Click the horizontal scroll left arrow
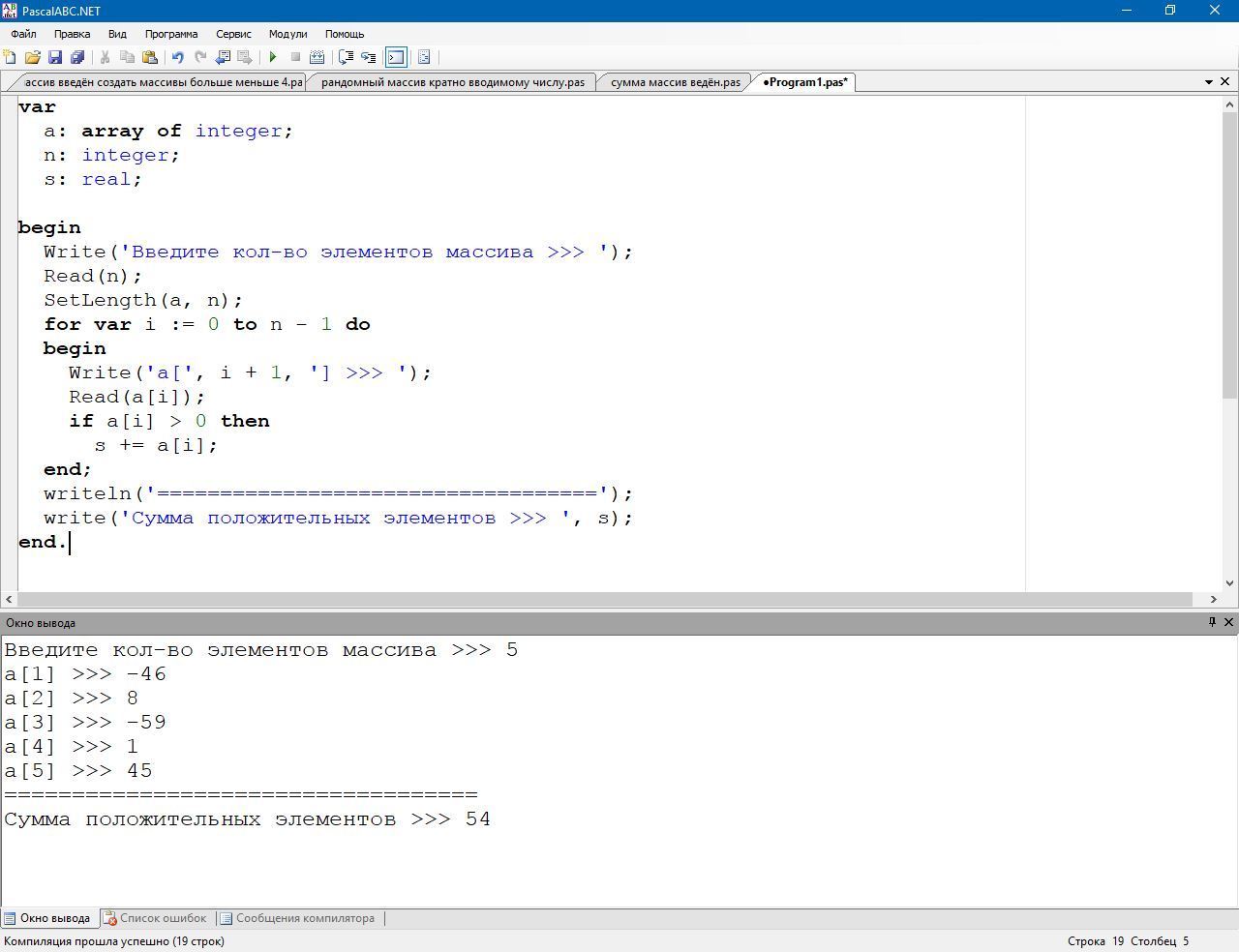 (x=10, y=600)
